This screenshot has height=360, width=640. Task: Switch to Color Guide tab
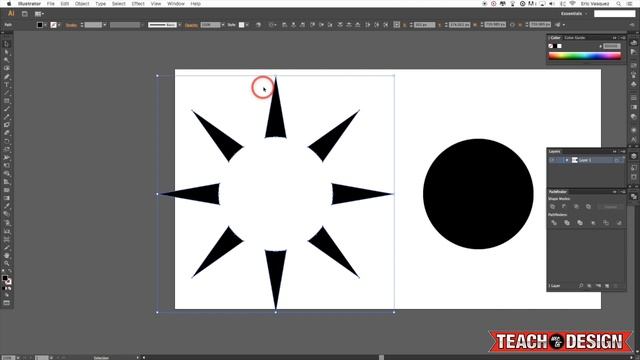tap(575, 38)
